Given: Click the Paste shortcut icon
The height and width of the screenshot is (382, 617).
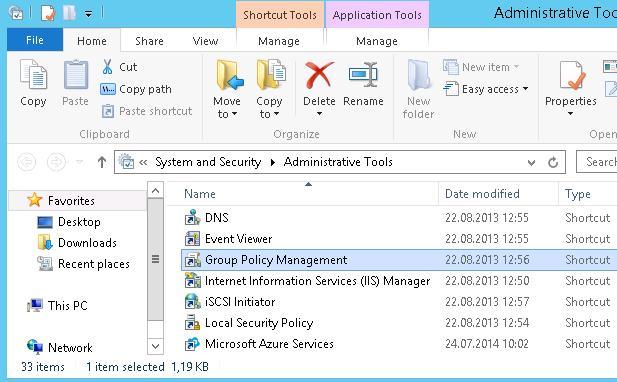Looking at the screenshot, I should (108, 111).
